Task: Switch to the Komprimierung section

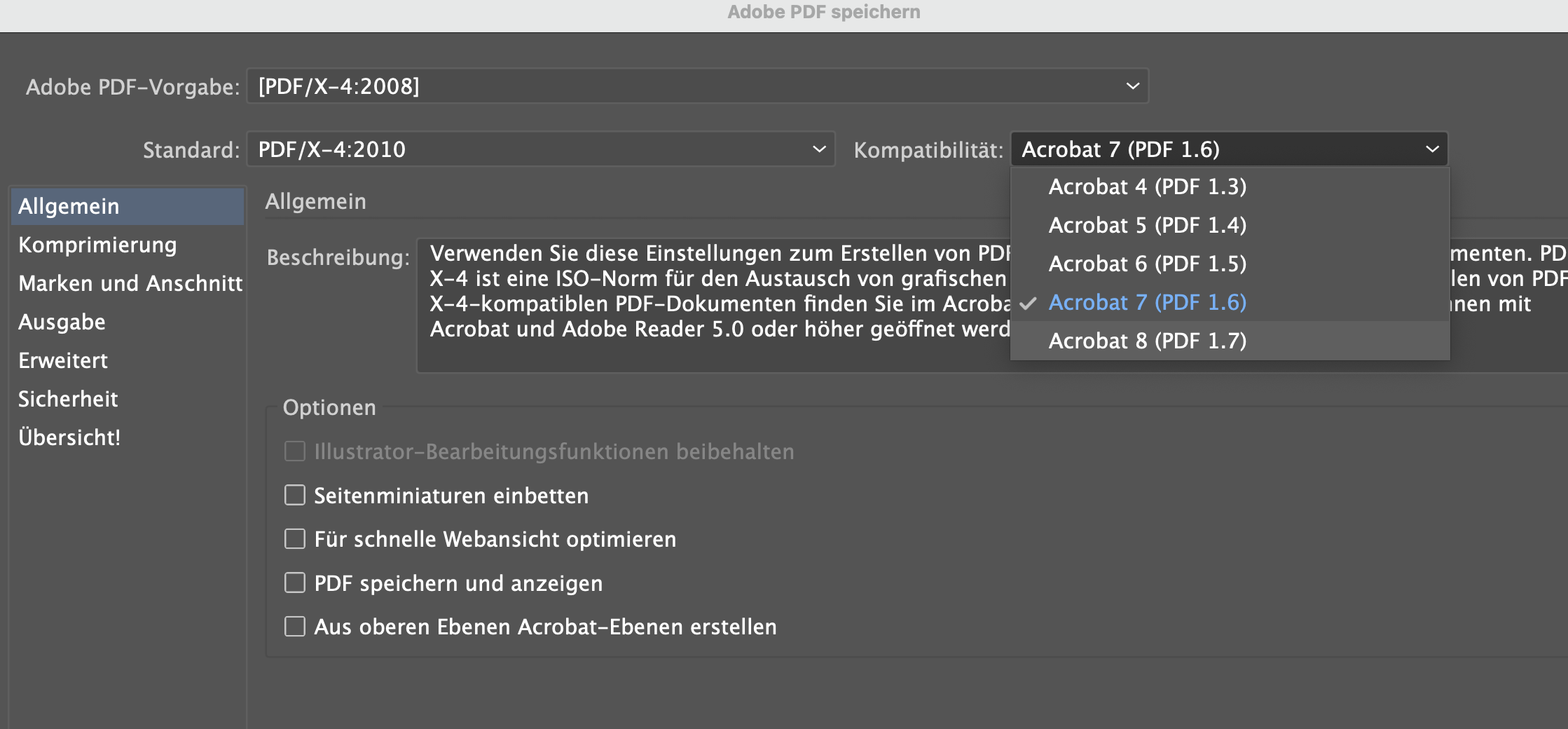Action: pyautogui.click(x=97, y=245)
